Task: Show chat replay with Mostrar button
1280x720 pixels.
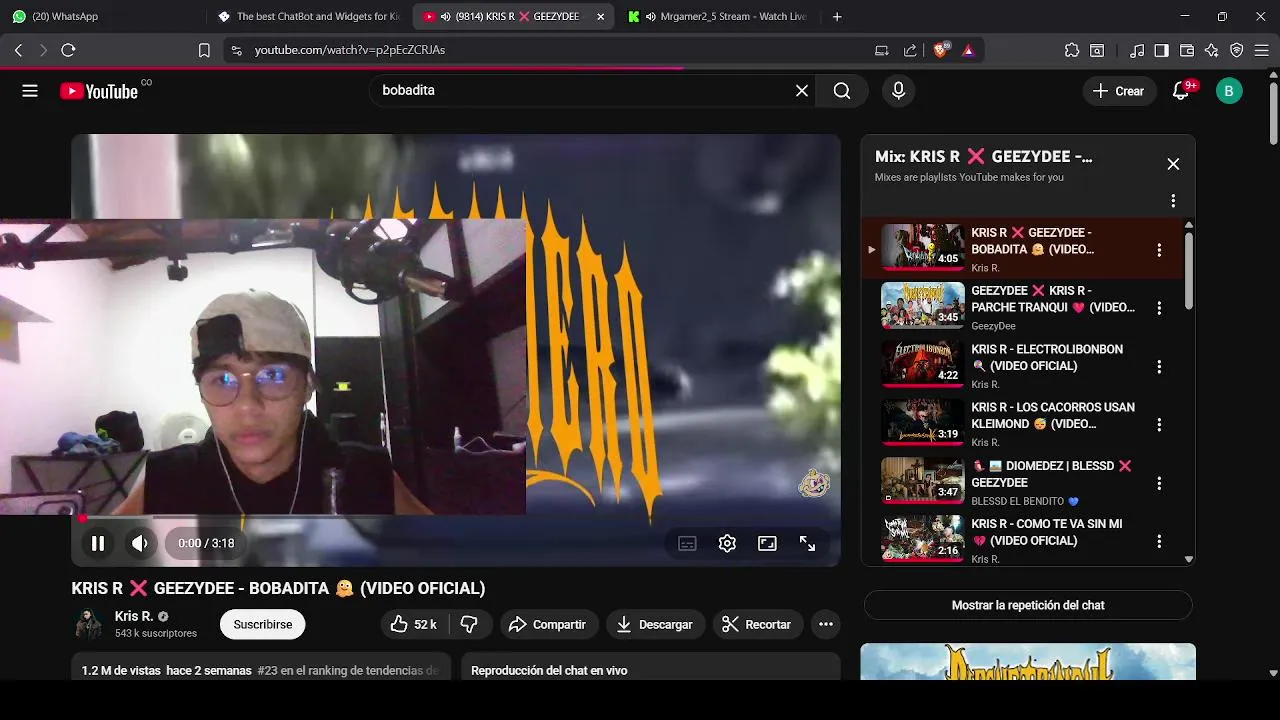Action: tap(1028, 605)
